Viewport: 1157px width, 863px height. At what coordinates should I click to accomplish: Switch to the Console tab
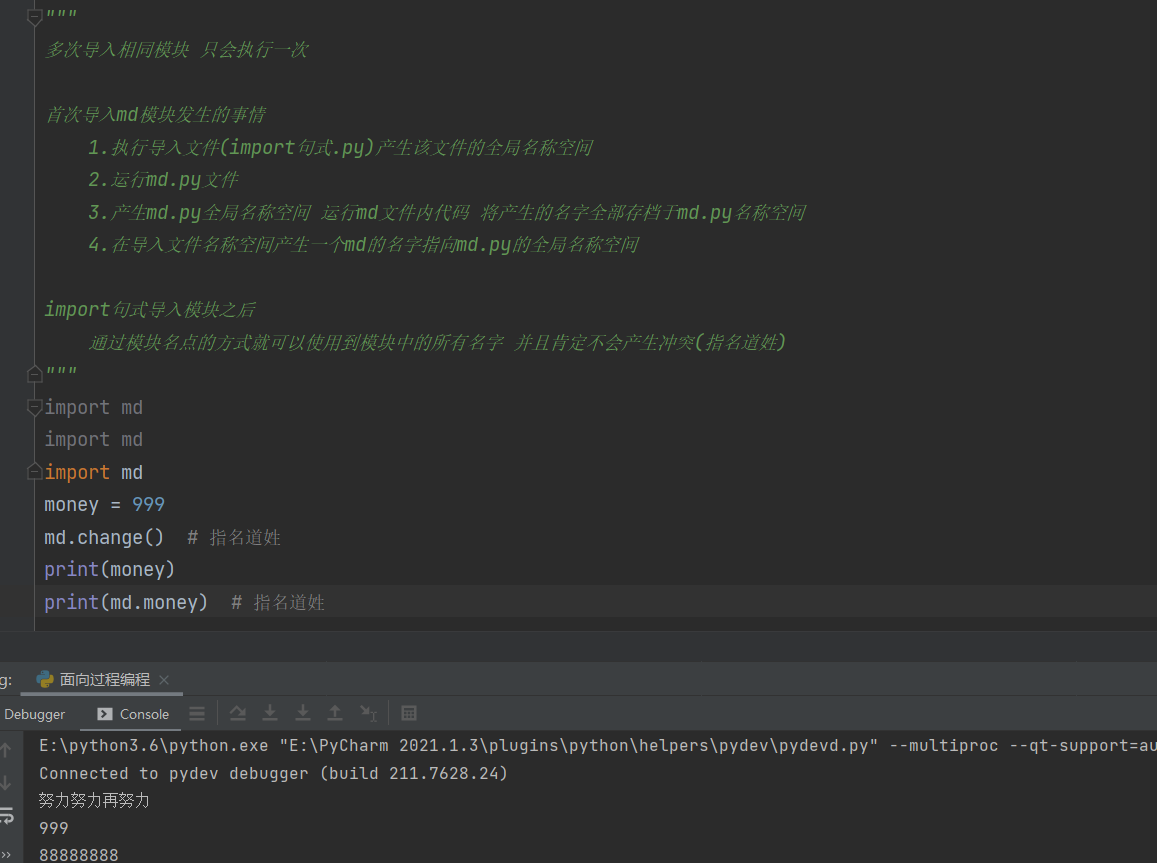[x=134, y=714]
